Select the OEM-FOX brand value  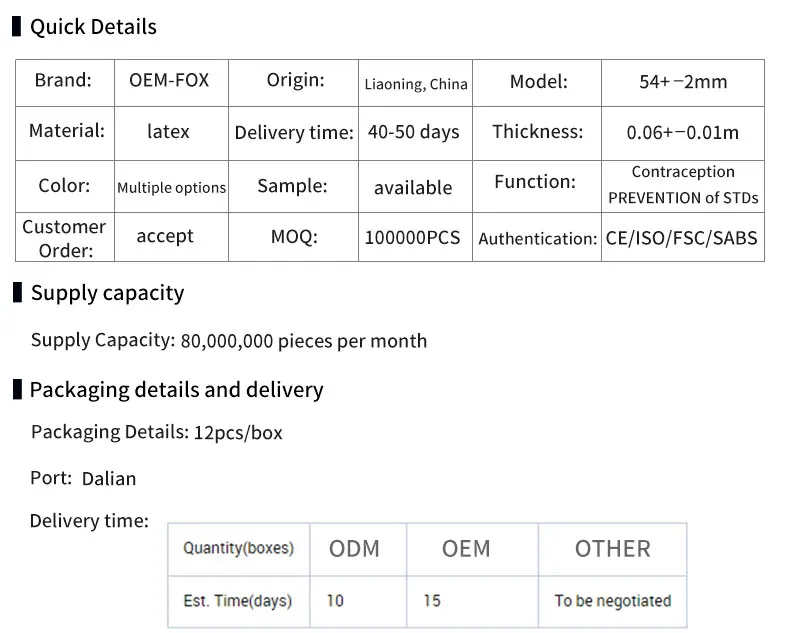point(169,81)
